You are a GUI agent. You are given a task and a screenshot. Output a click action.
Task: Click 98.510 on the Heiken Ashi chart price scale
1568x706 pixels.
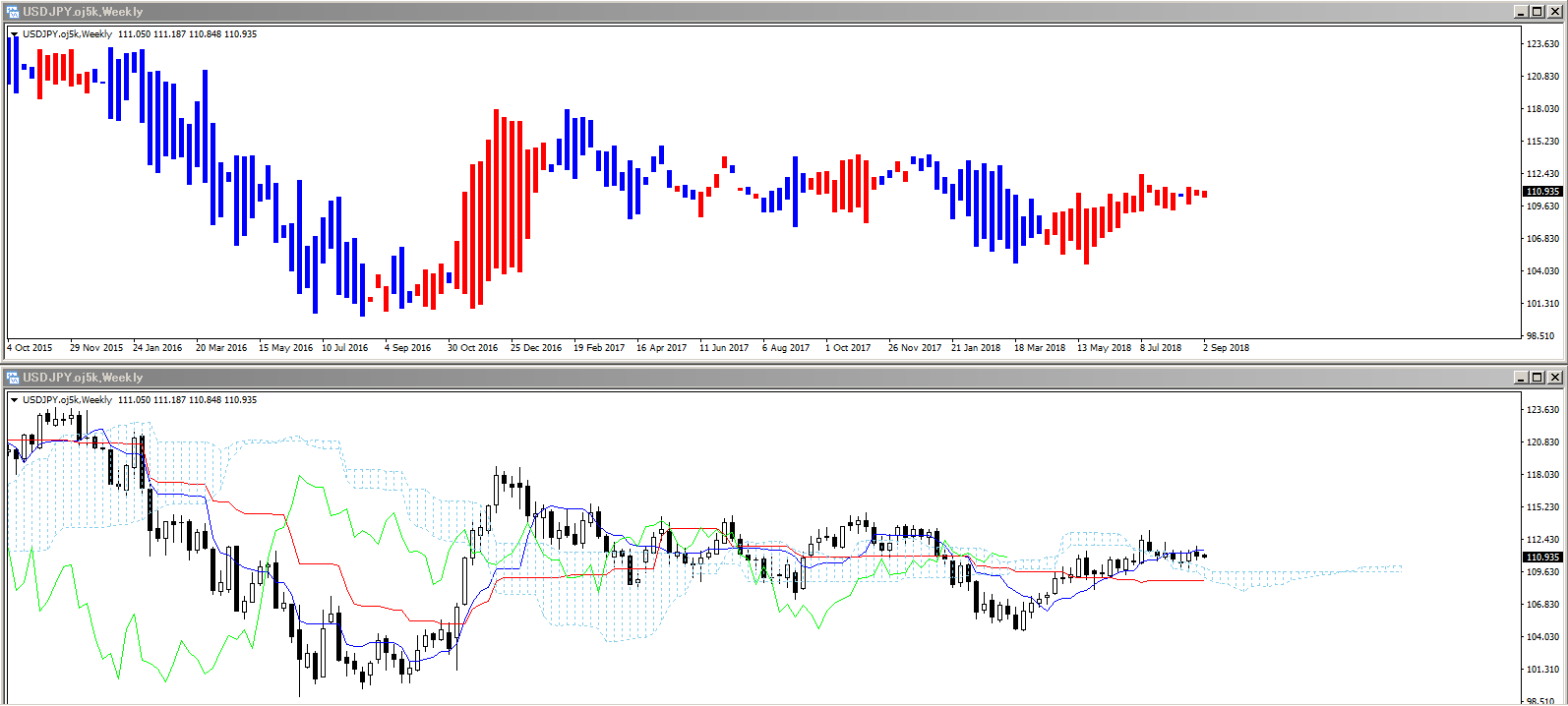point(1542,336)
